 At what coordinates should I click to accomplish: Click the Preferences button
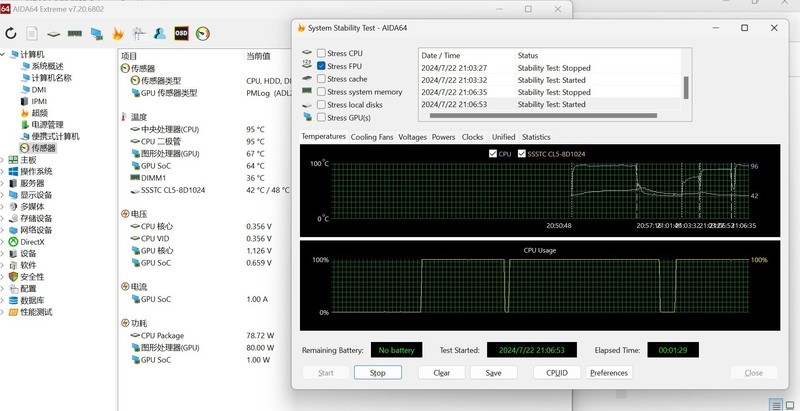(x=609, y=373)
